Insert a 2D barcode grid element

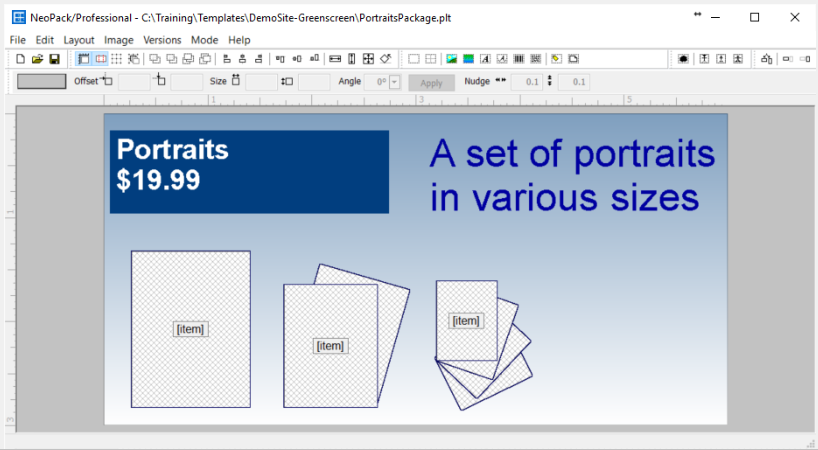click(536, 59)
